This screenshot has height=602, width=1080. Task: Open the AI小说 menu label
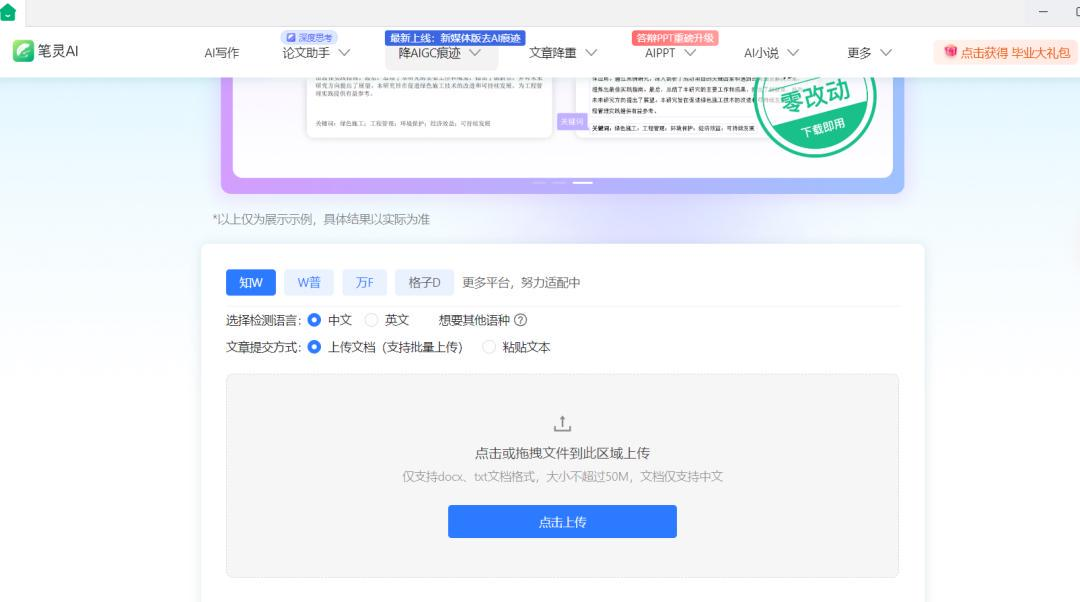tap(761, 53)
